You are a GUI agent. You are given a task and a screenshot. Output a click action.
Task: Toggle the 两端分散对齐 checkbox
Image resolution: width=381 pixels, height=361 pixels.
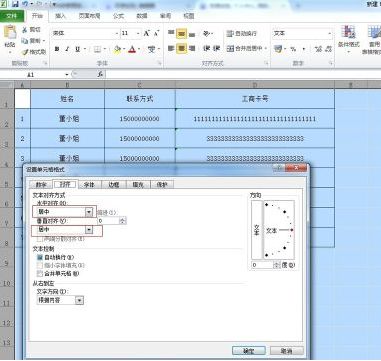tap(40, 239)
